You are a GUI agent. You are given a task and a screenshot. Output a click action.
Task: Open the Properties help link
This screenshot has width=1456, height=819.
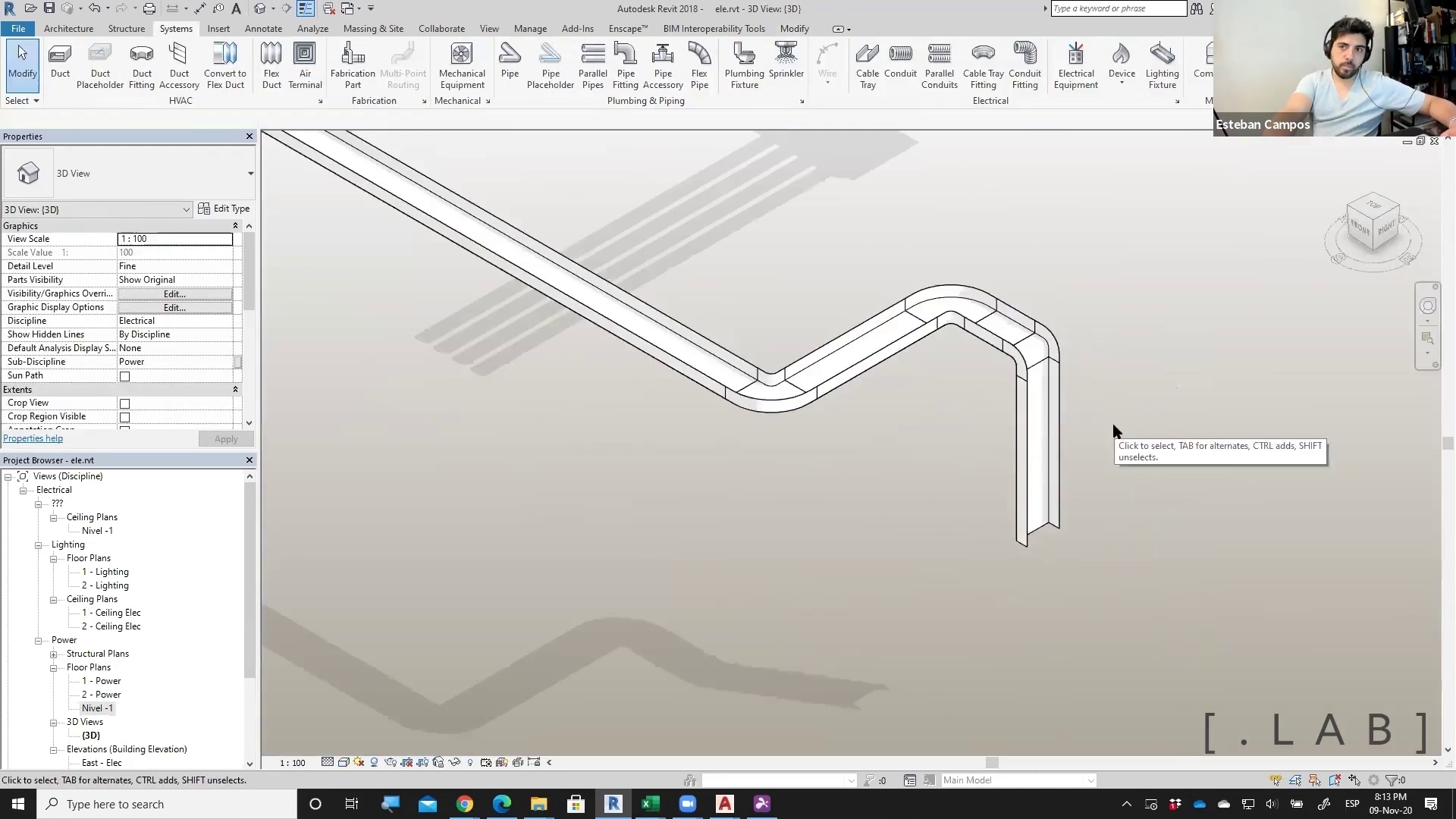(33, 438)
